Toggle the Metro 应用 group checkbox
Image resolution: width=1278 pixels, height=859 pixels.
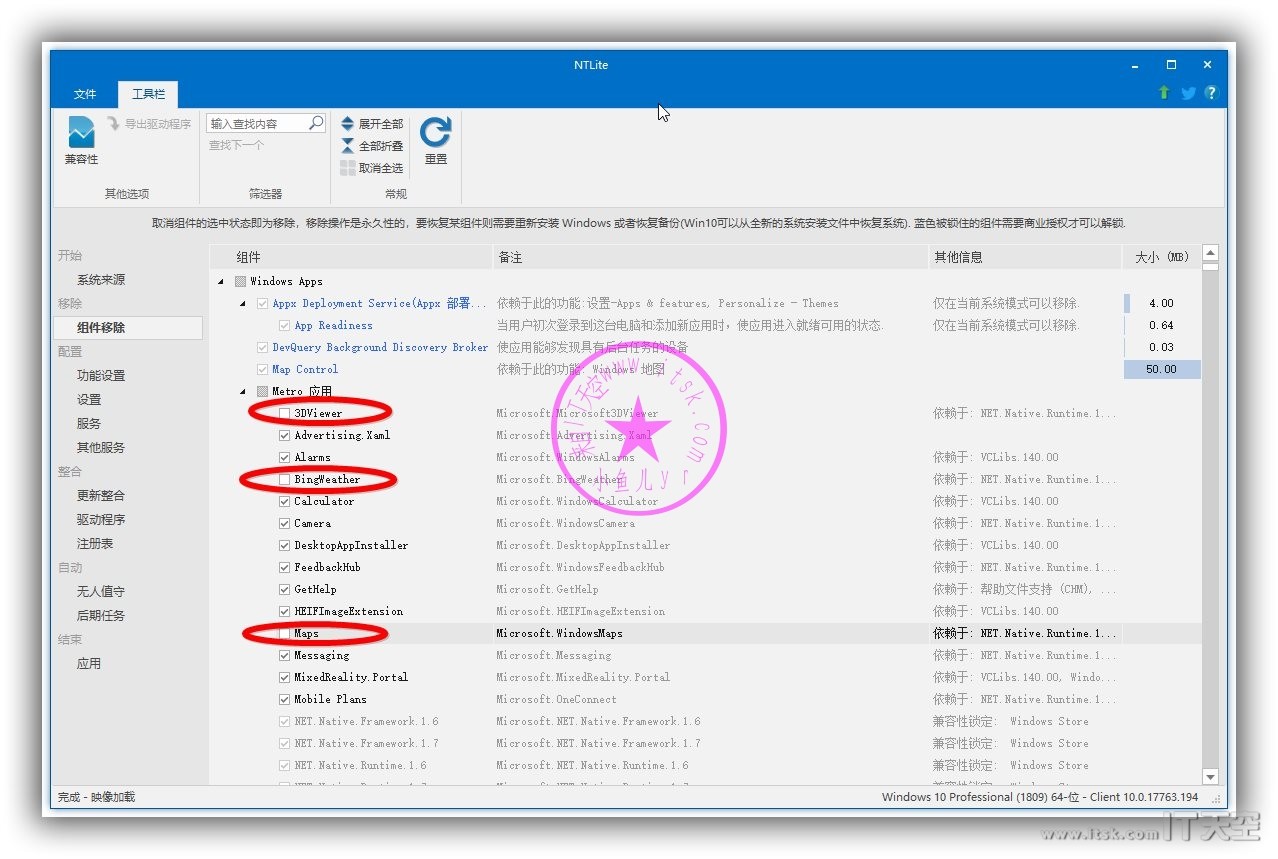(x=262, y=391)
